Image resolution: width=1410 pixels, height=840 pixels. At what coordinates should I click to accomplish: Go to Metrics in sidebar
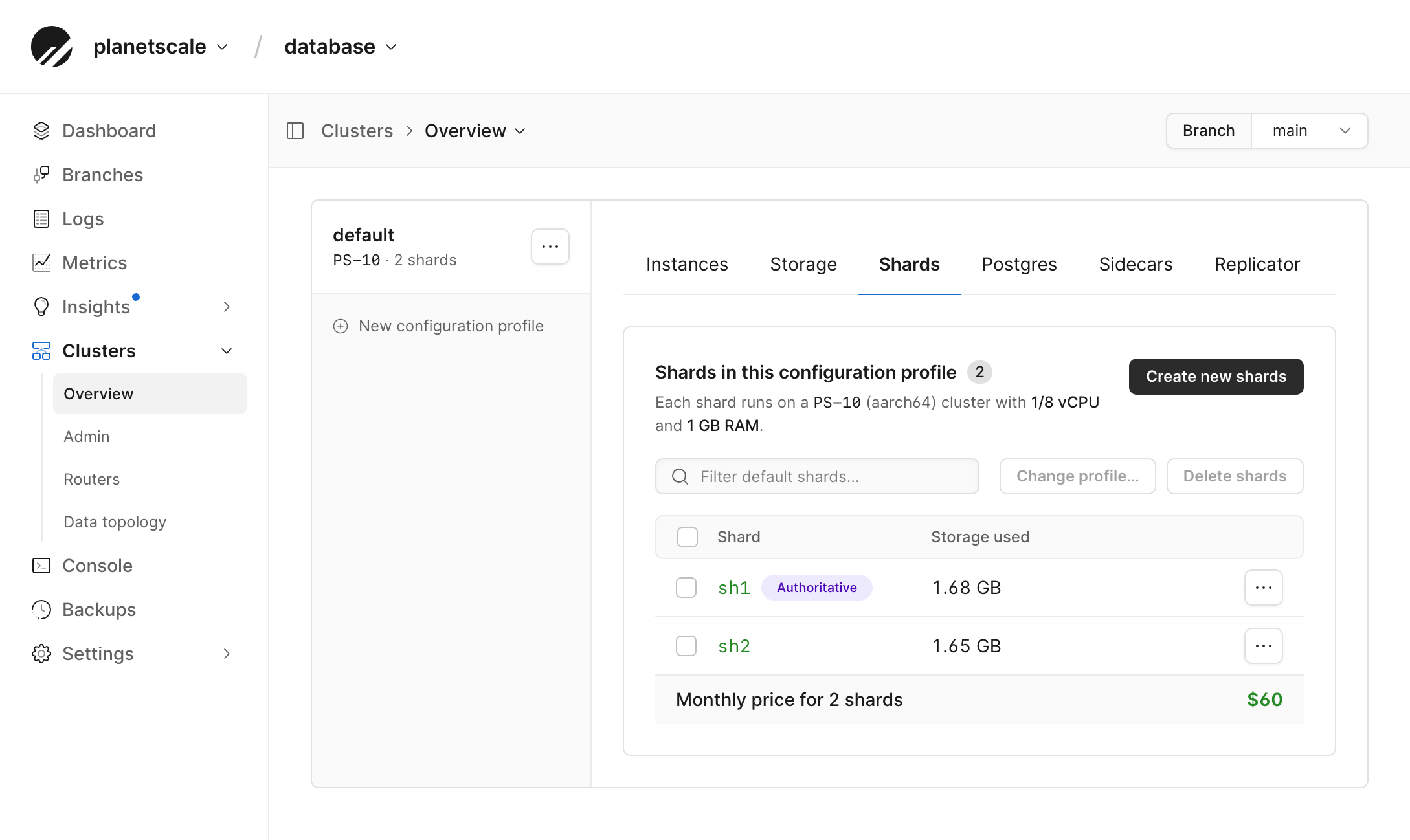tap(95, 263)
